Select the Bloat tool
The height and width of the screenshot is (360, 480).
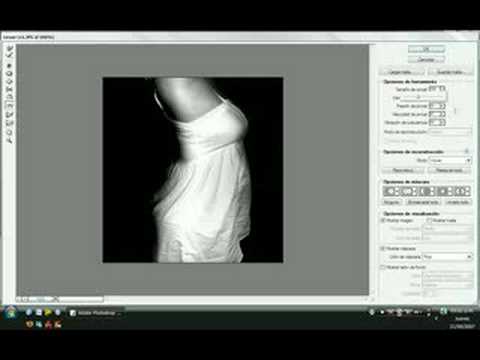coord(10,81)
